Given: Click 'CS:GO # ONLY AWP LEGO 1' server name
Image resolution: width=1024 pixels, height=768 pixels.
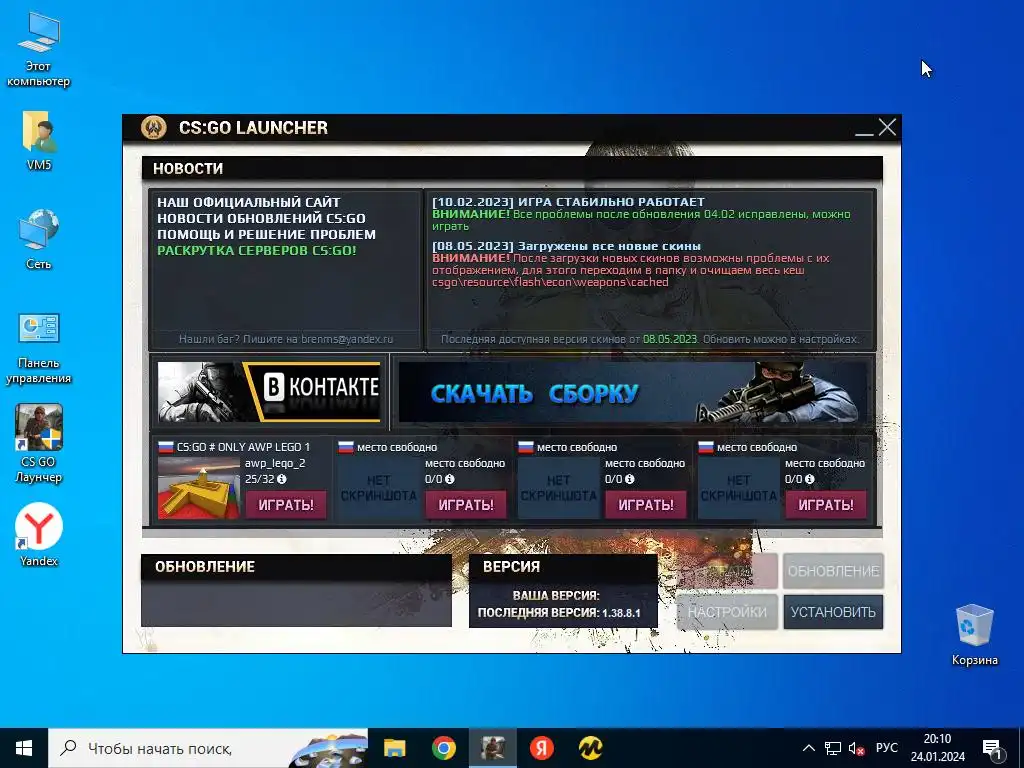Looking at the screenshot, I should 243,447.
